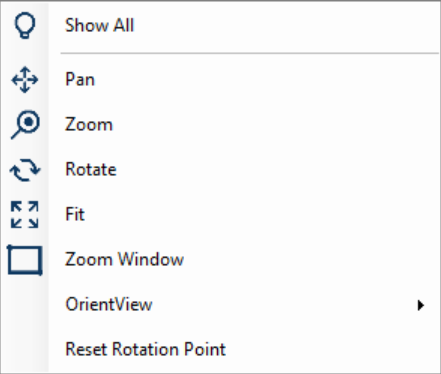Open the OrientView menu entry

(220, 304)
